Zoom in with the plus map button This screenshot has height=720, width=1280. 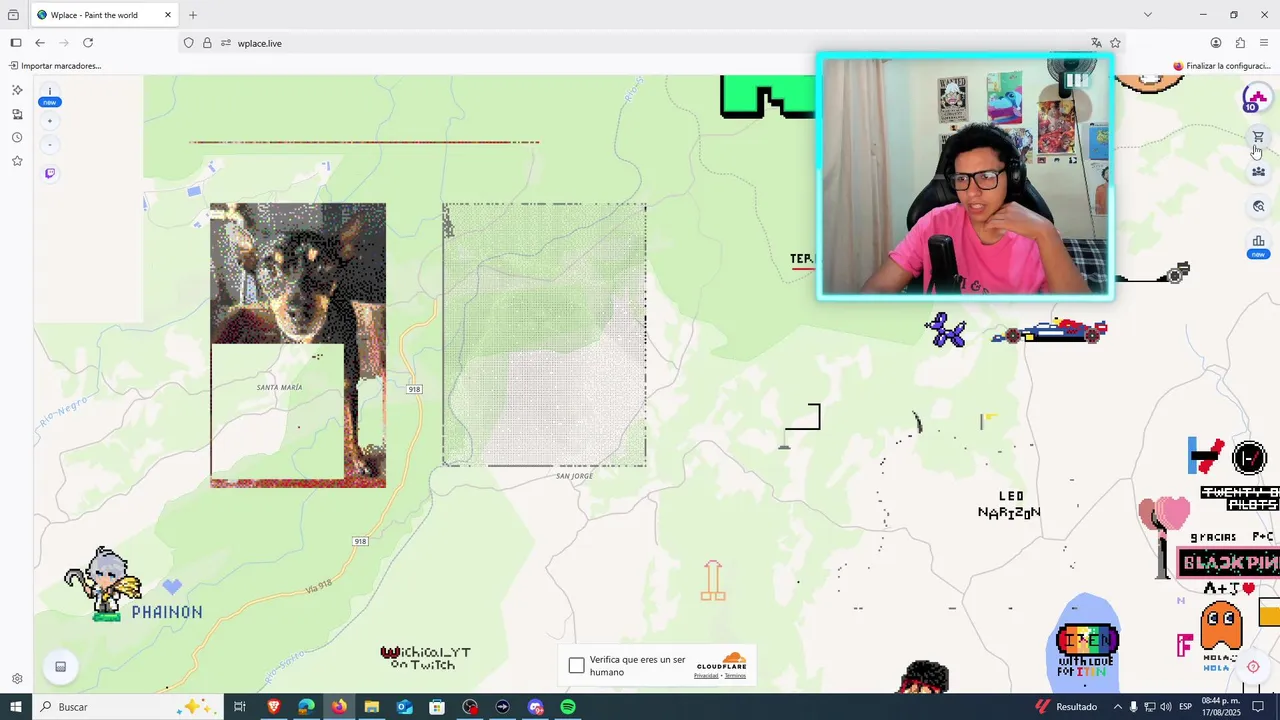point(50,121)
